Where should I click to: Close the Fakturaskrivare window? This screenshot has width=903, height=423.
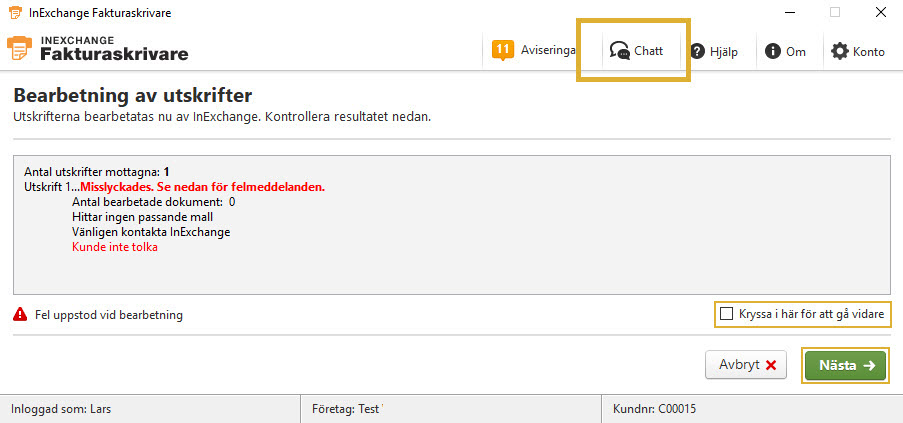point(881,12)
